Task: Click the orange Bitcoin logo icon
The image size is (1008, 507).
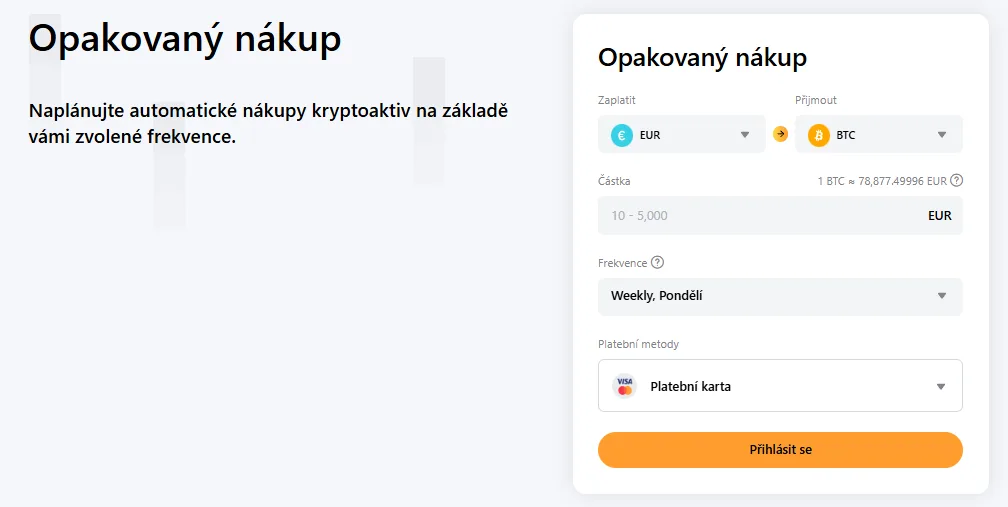Action: 819,135
